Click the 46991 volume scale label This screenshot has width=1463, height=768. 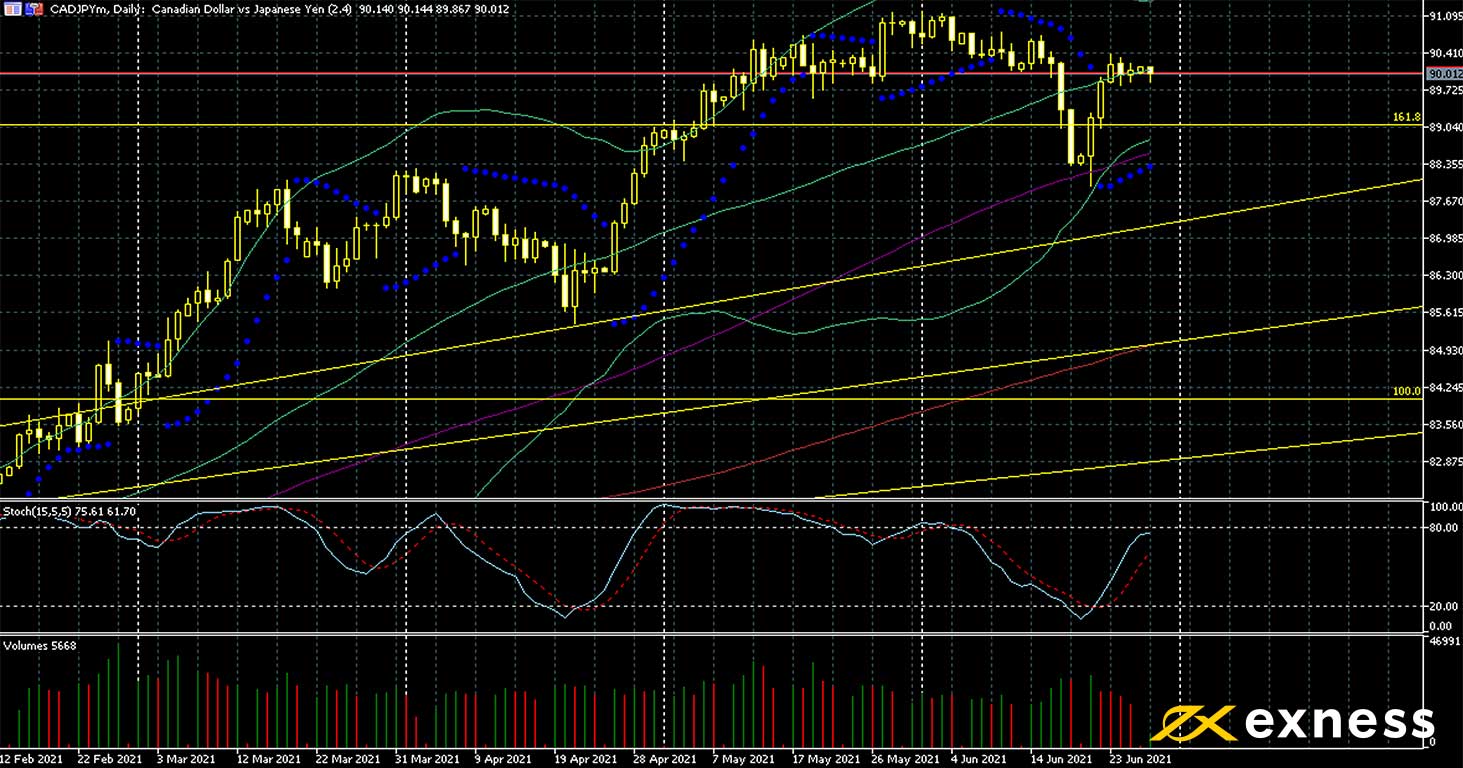(1445, 639)
